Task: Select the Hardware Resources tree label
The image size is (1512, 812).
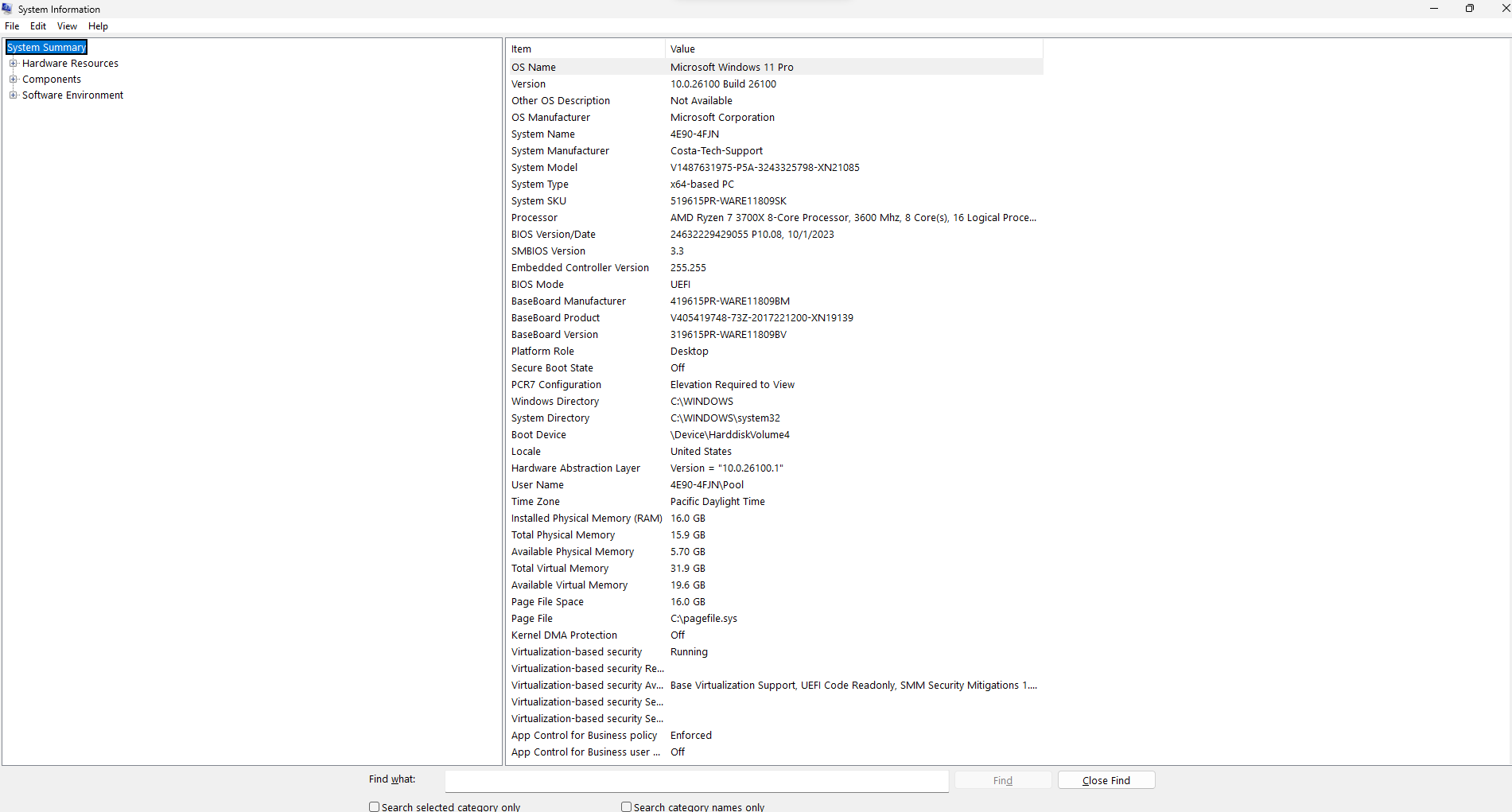Action: pos(70,64)
